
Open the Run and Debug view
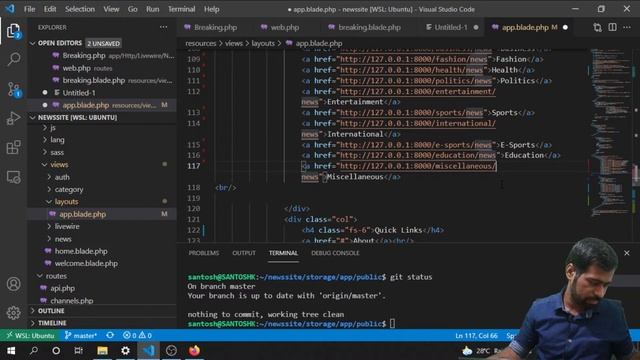[x=13, y=118]
